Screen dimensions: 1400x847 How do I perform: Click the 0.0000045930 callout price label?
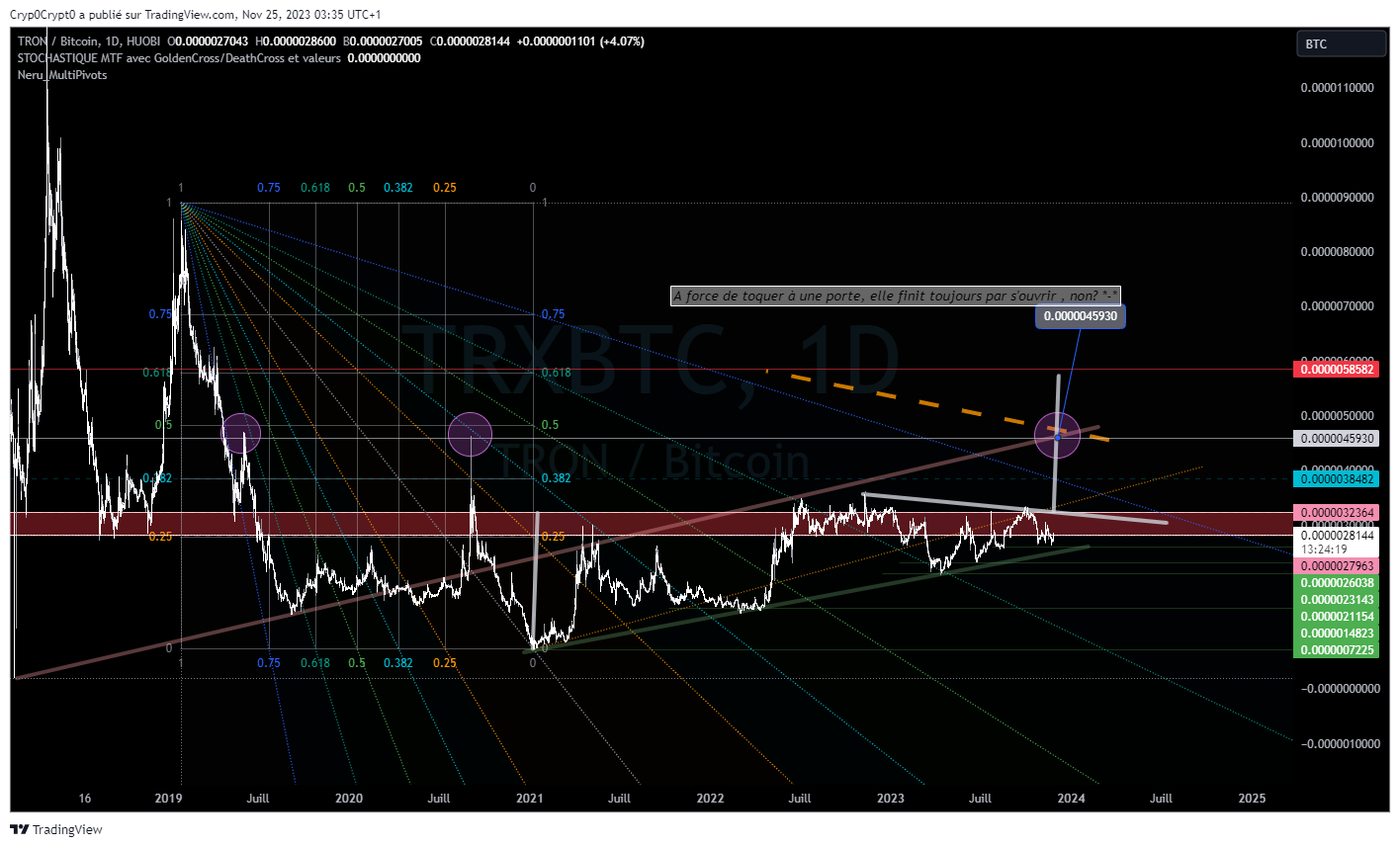point(1081,316)
